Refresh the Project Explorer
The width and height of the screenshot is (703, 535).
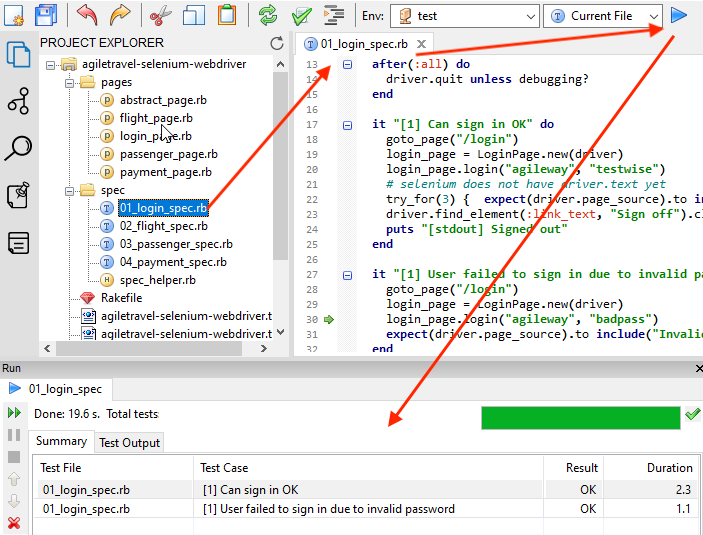pyautogui.click(x=277, y=43)
